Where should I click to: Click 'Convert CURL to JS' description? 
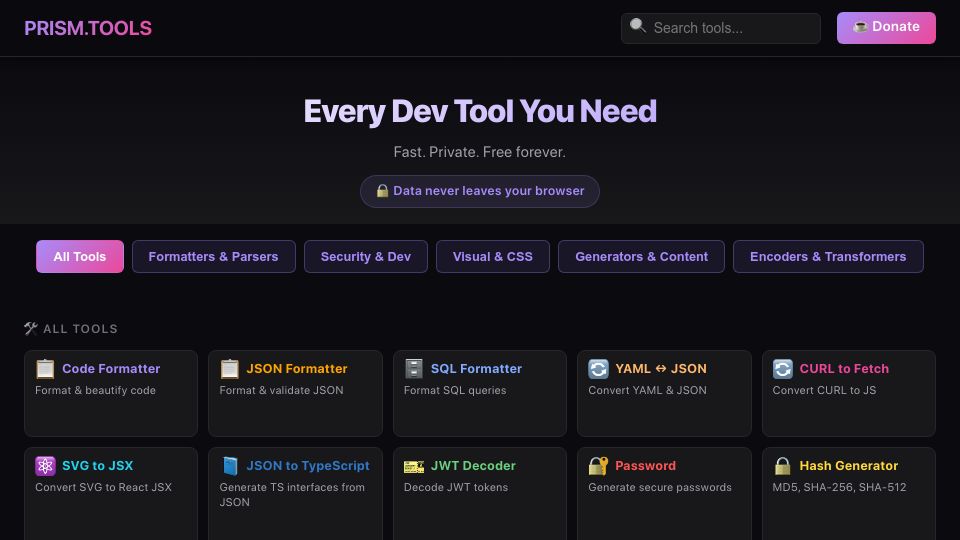[824, 390]
